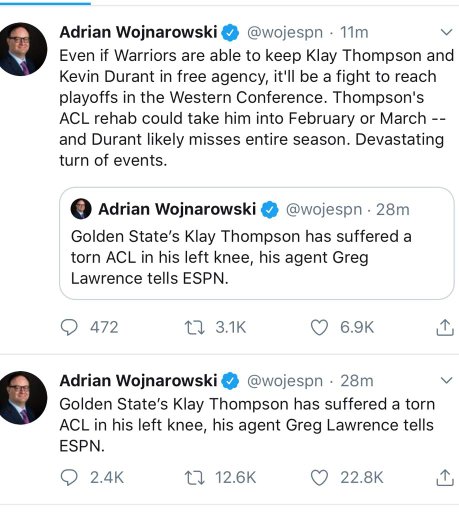Retweet the tweet with 3.1K retweets
Viewport: 459px width, 512px height.
click(195, 327)
